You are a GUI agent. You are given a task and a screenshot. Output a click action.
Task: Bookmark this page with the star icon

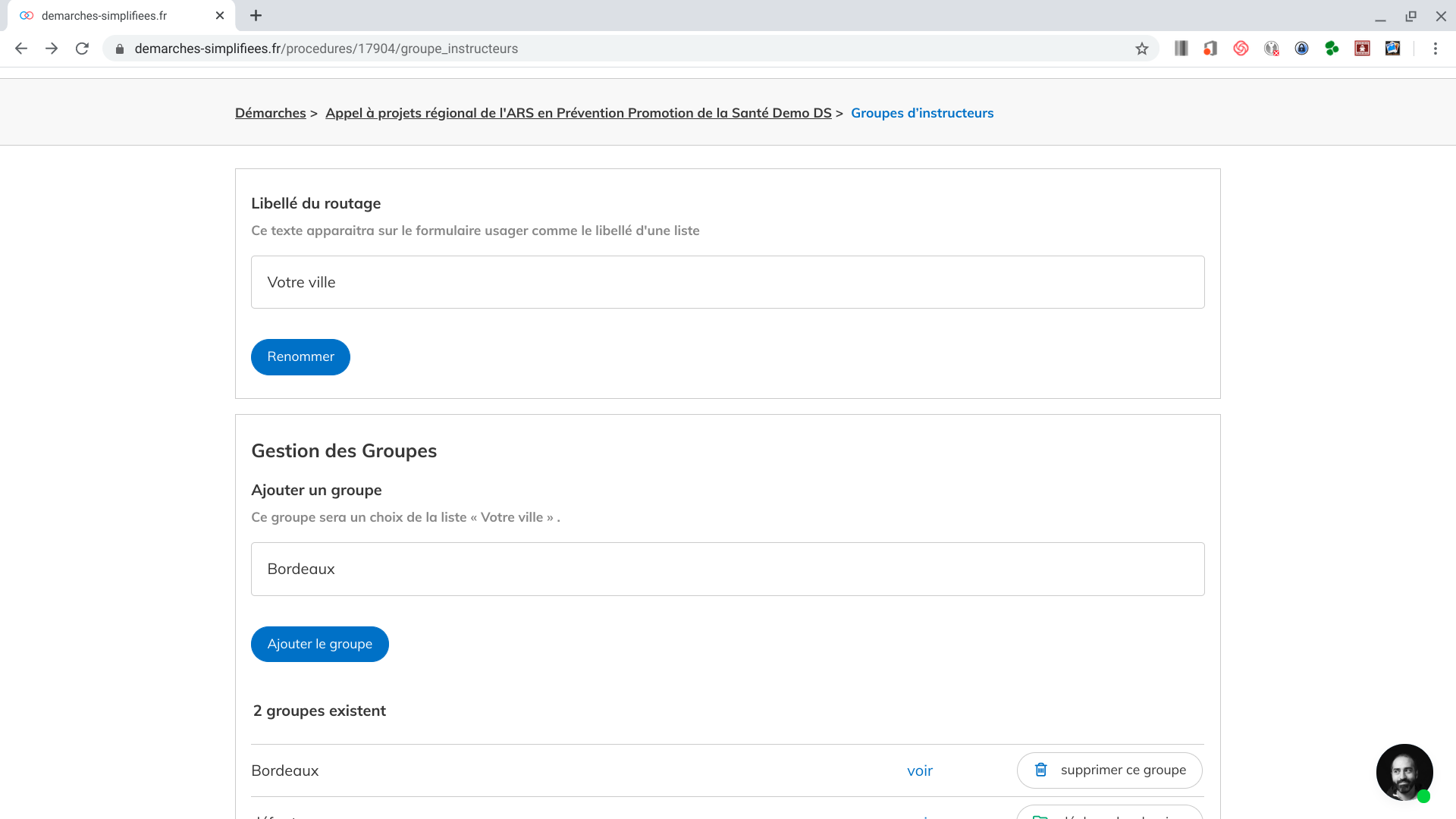tap(1142, 49)
